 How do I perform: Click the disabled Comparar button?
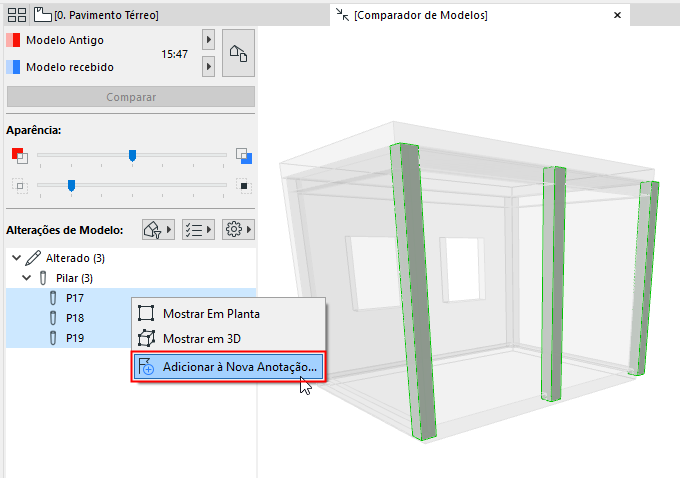pos(131,97)
